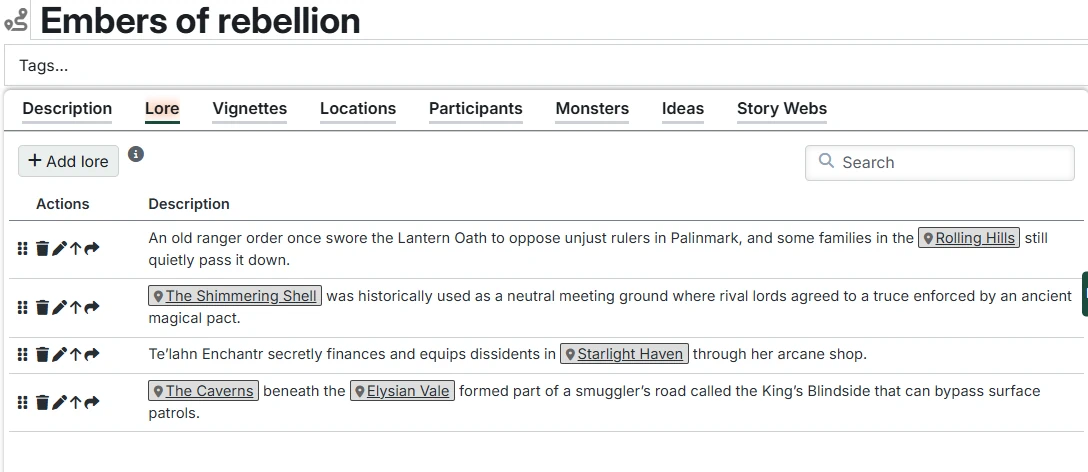The image size is (1088, 472).
Task: Open the Rolling Hills location link
Action: (975, 238)
